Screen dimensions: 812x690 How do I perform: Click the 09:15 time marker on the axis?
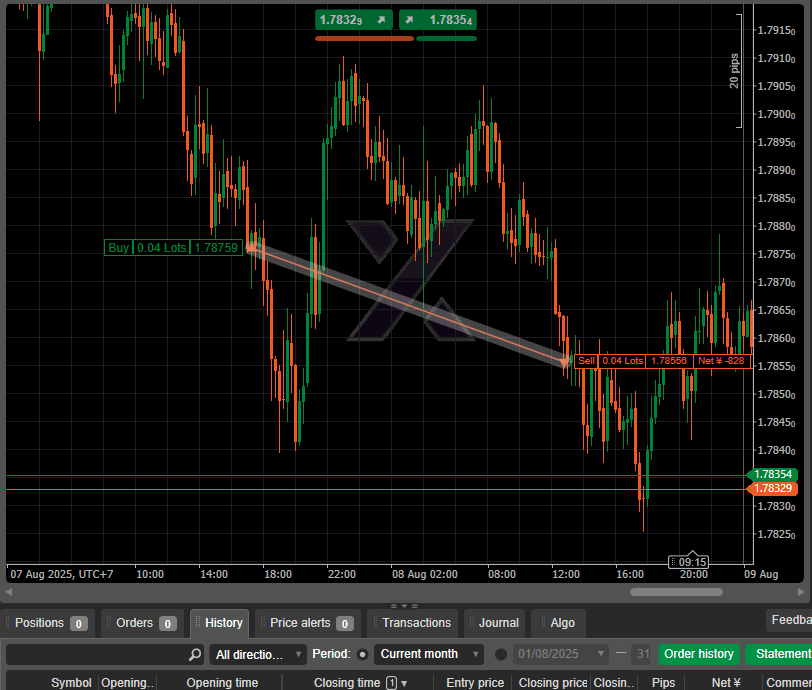[688, 562]
